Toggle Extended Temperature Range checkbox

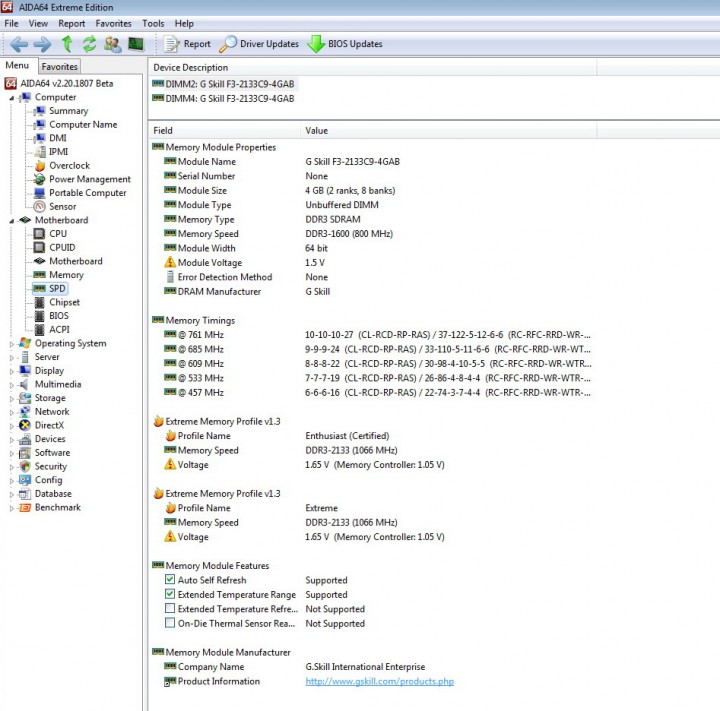(170, 594)
